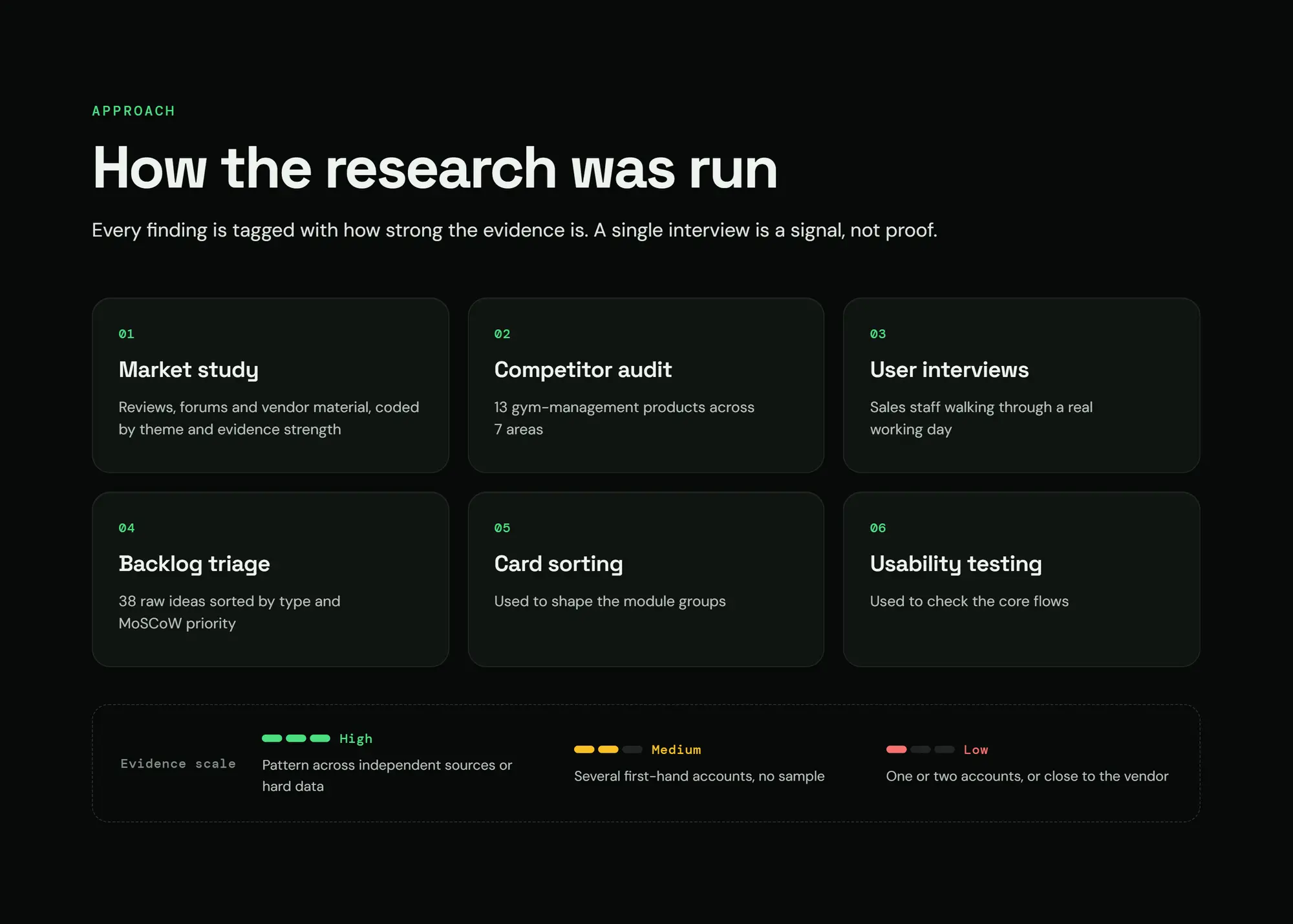
Task: Select the Market study card title
Action: point(188,370)
